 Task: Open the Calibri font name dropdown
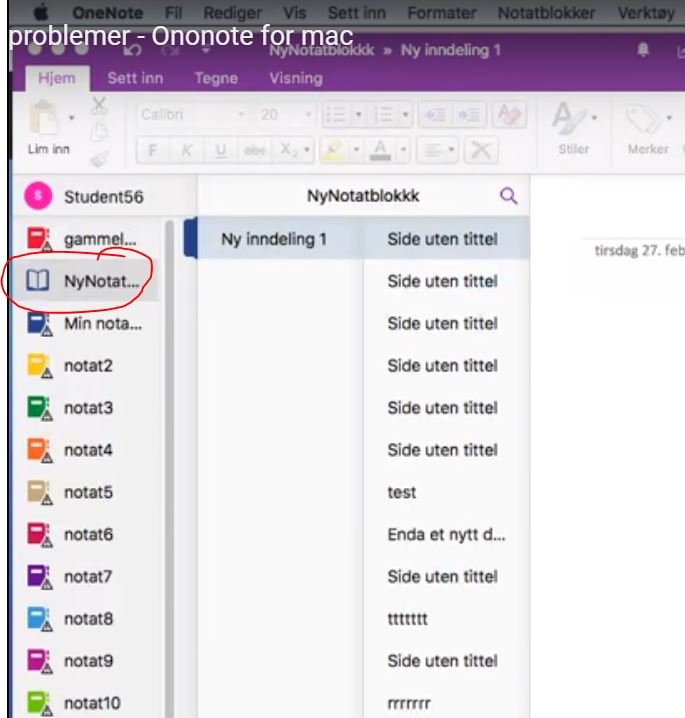191,115
